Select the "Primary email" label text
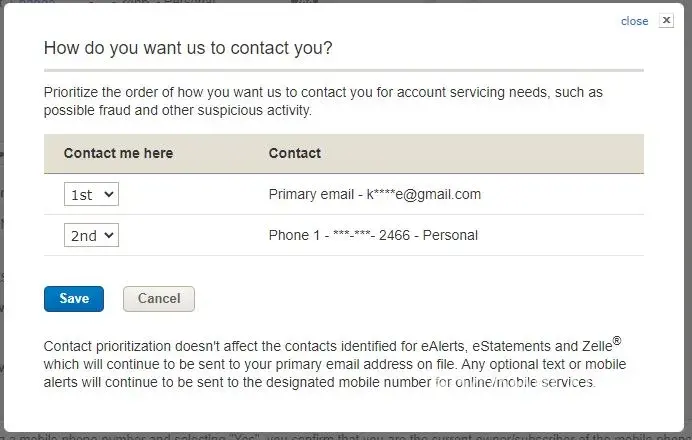This screenshot has width=692, height=440. tap(312, 194)
